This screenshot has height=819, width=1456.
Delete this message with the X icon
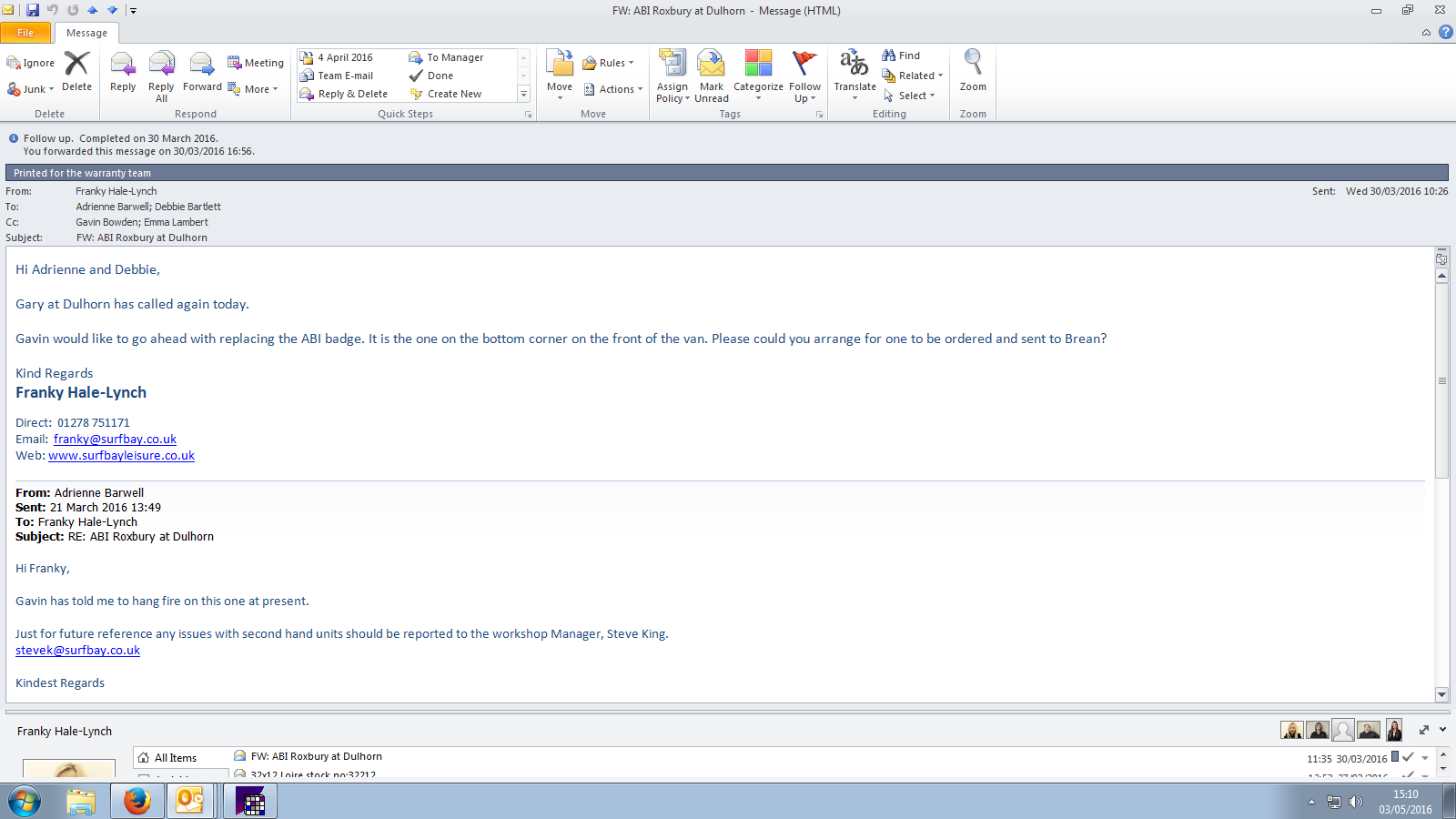coord(76,72)
